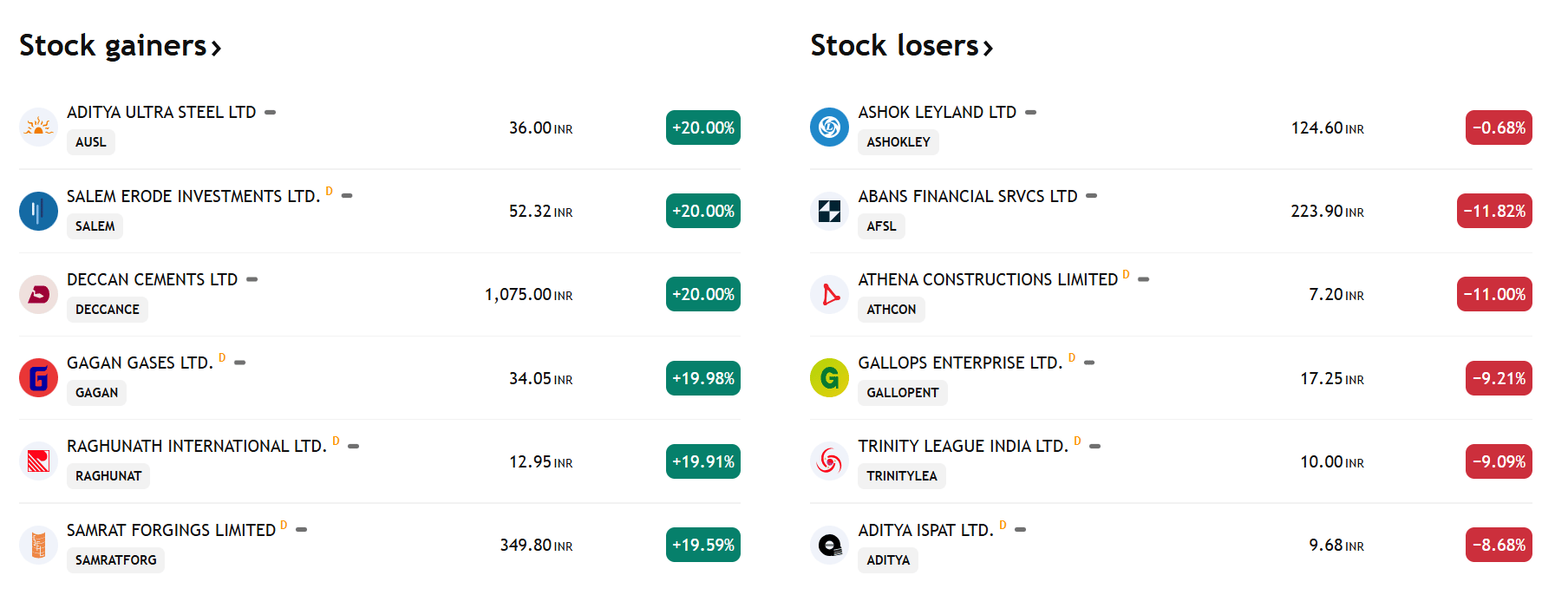
Task: Click the +19.98% change badge for Gagan
Action: [x=703, y=378]
